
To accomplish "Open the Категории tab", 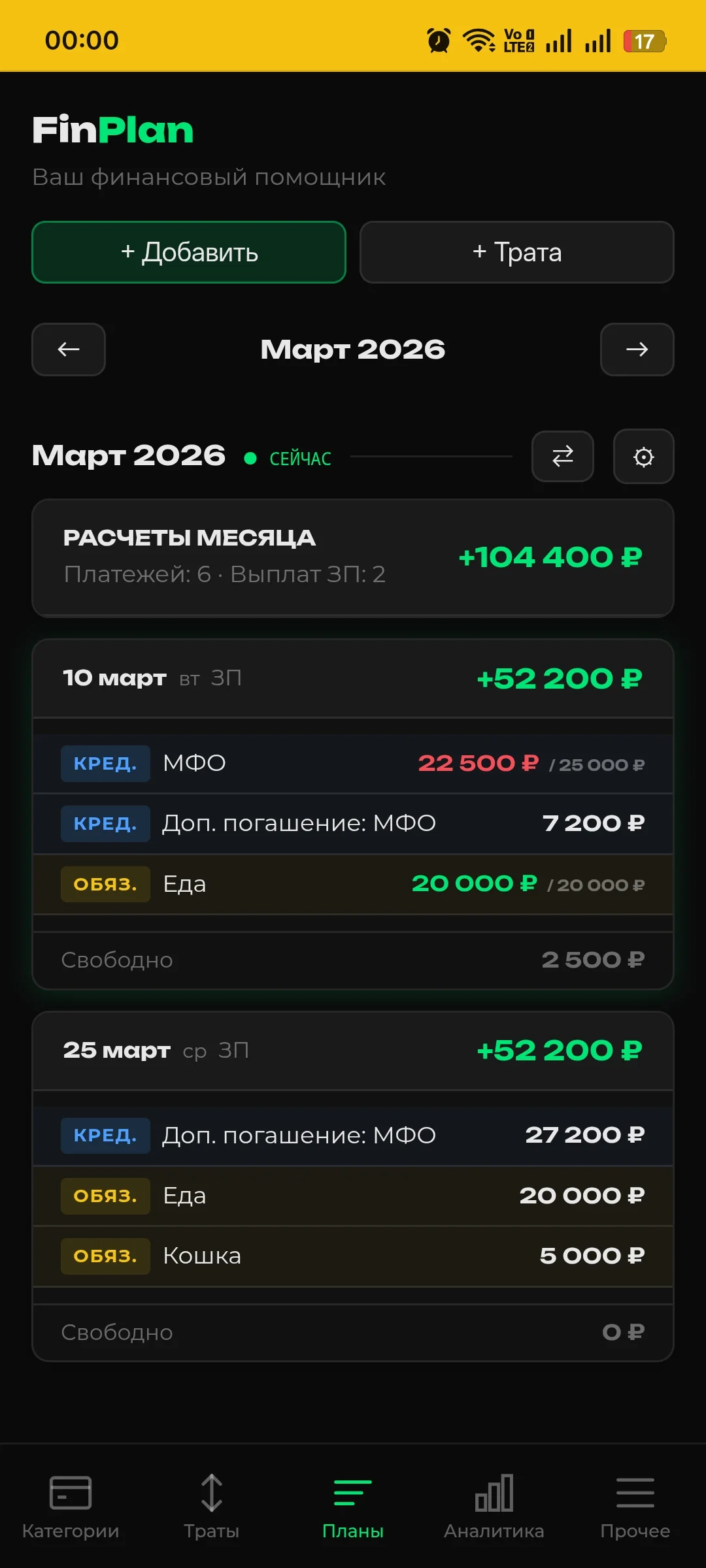I will coord(71,1505).
